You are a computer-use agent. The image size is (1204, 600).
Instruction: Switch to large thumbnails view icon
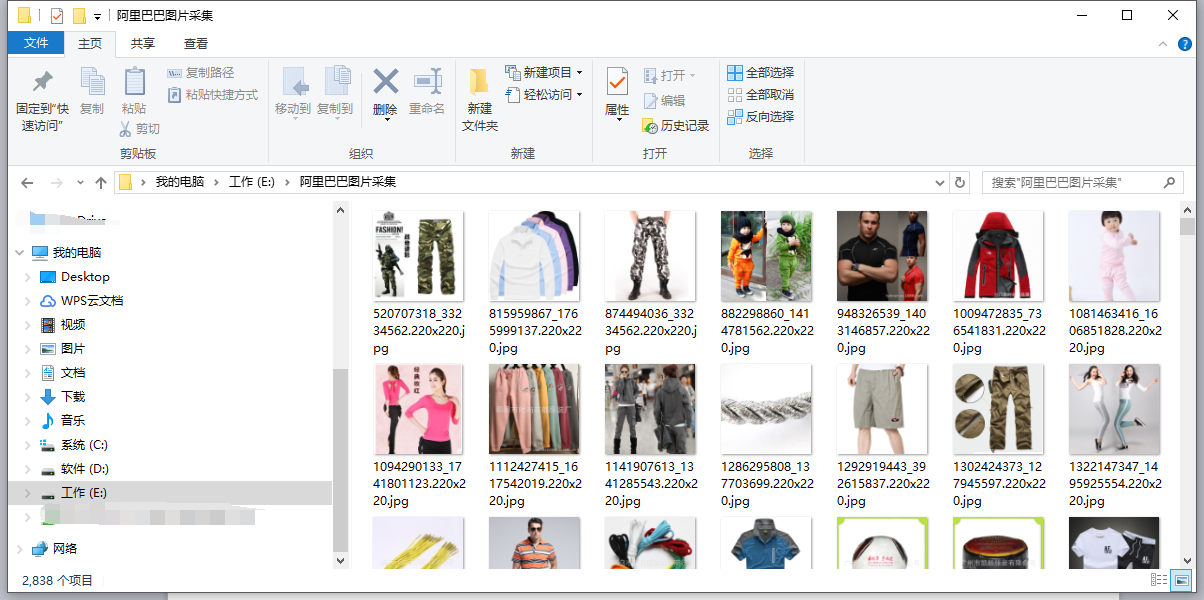coord(1181,580)
